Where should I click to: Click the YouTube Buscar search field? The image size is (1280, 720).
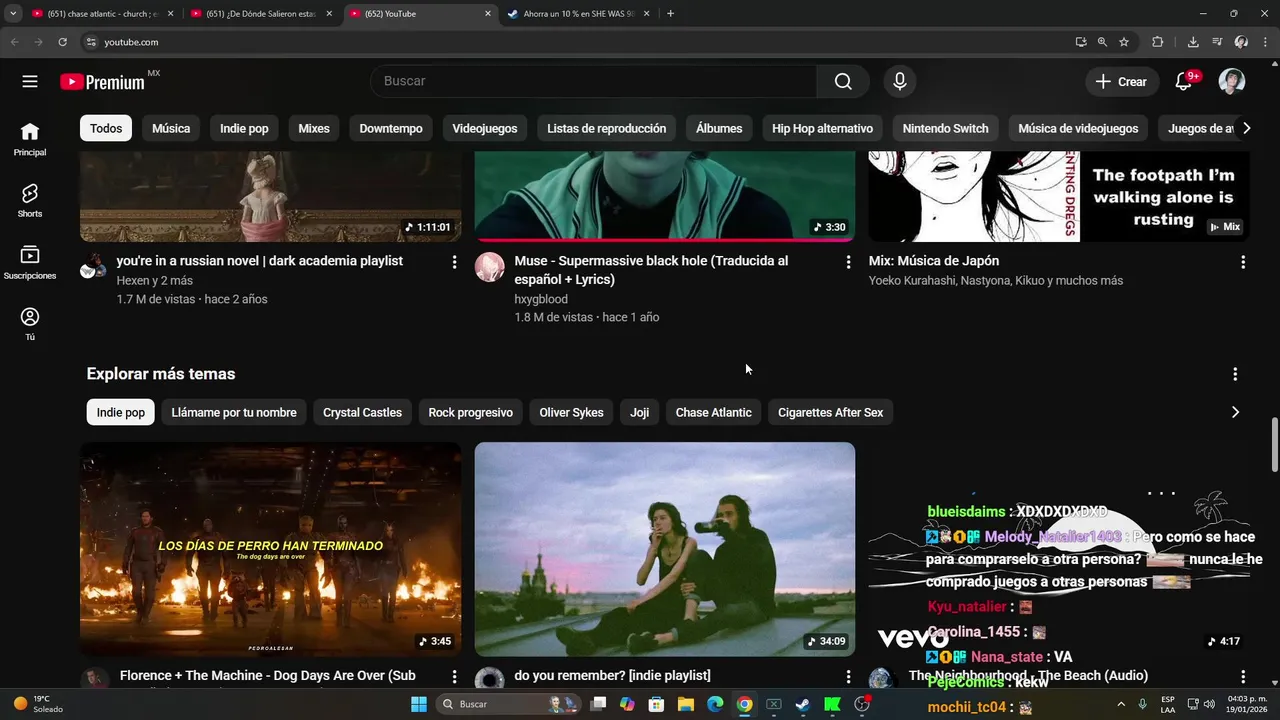(594, 82)
